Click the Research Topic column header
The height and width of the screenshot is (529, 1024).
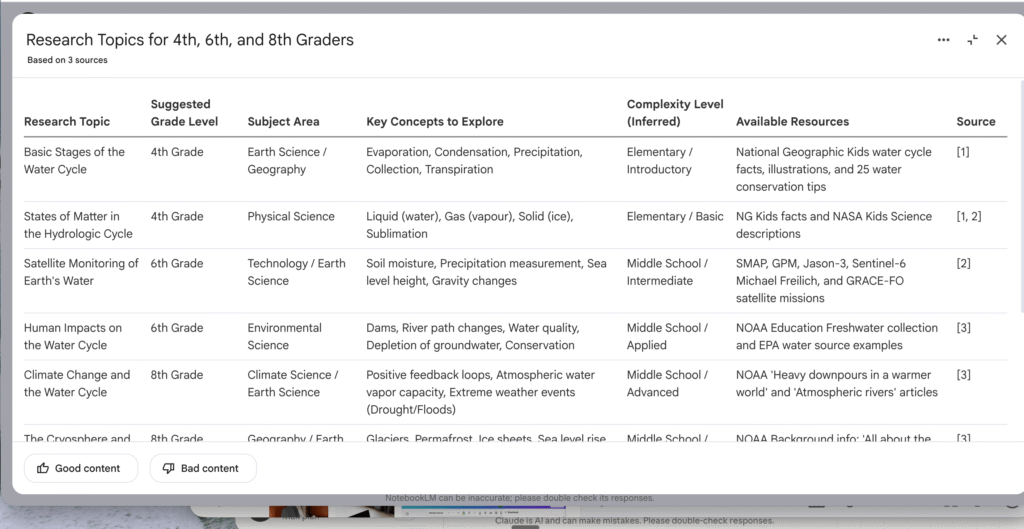pos(67,121)
